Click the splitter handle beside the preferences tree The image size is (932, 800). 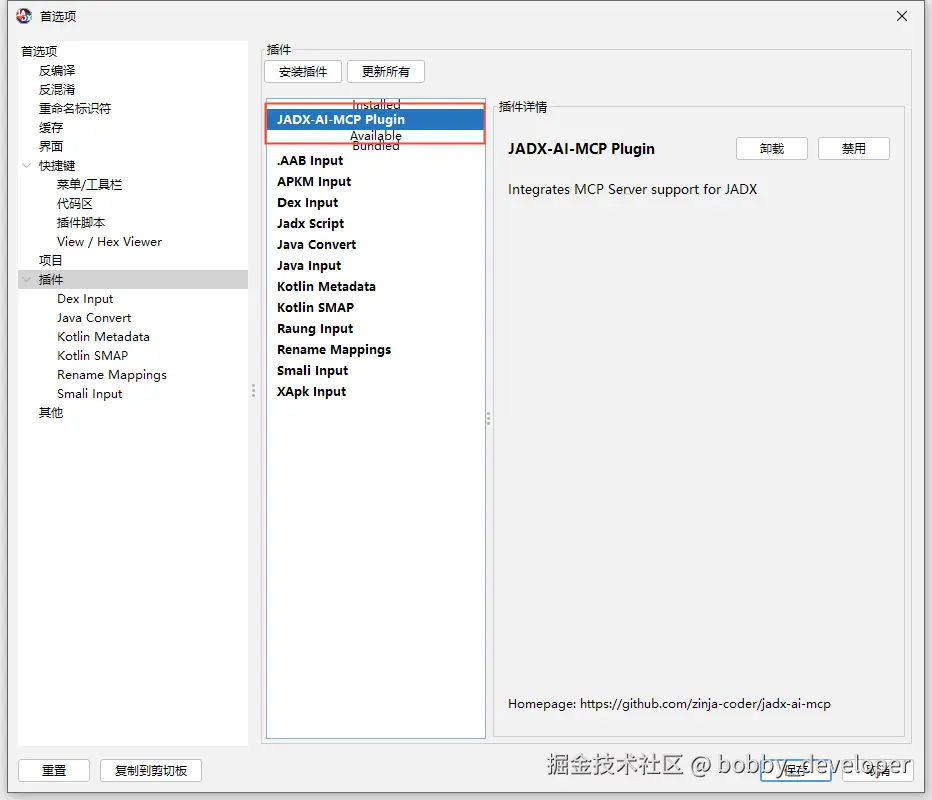[253, 390]
